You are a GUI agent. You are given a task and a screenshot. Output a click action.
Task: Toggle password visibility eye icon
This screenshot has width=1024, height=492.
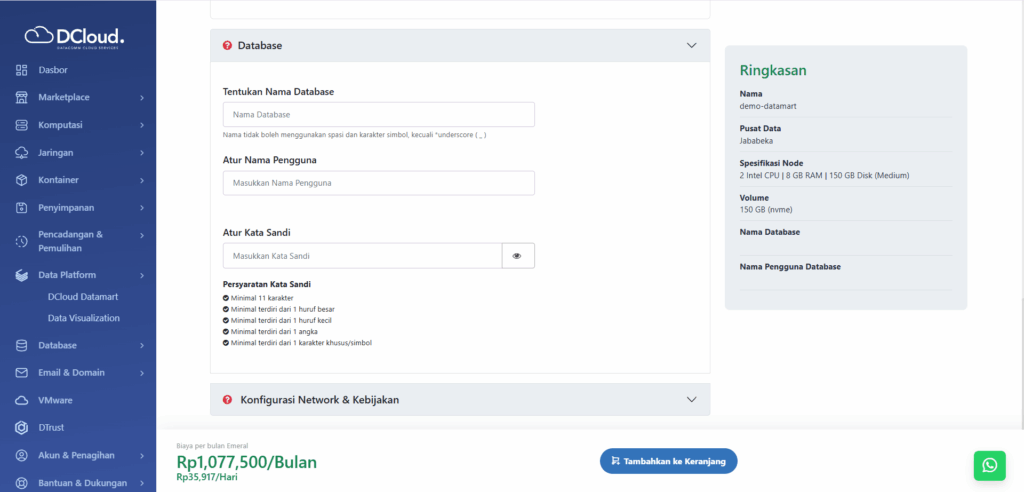tap(517, 256)
